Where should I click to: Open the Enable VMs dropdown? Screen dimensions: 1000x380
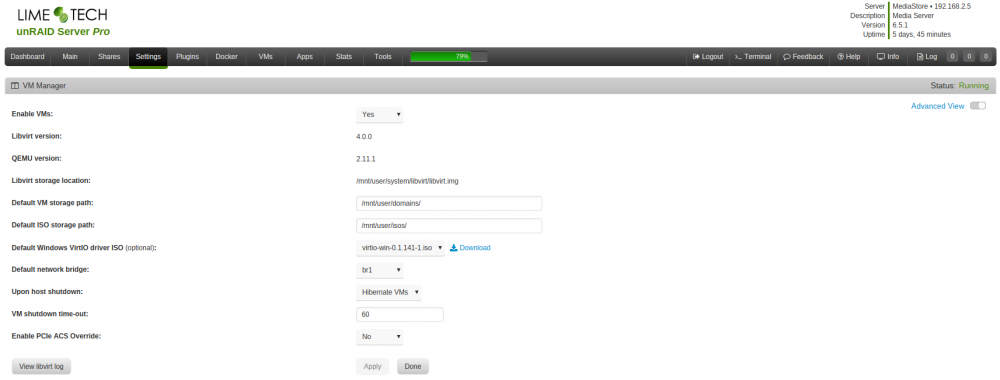pyautogui.click(x=379, y=114)
